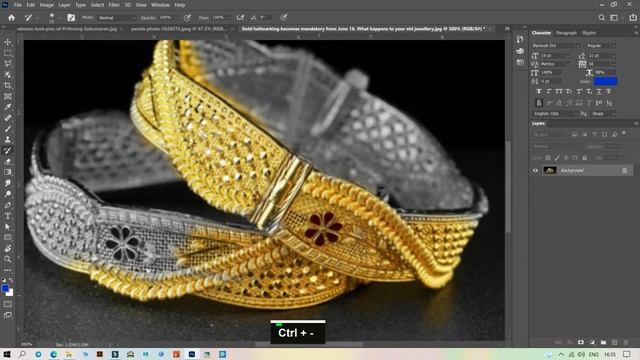Open the Search icon at top right

click(x=602, y=18)
